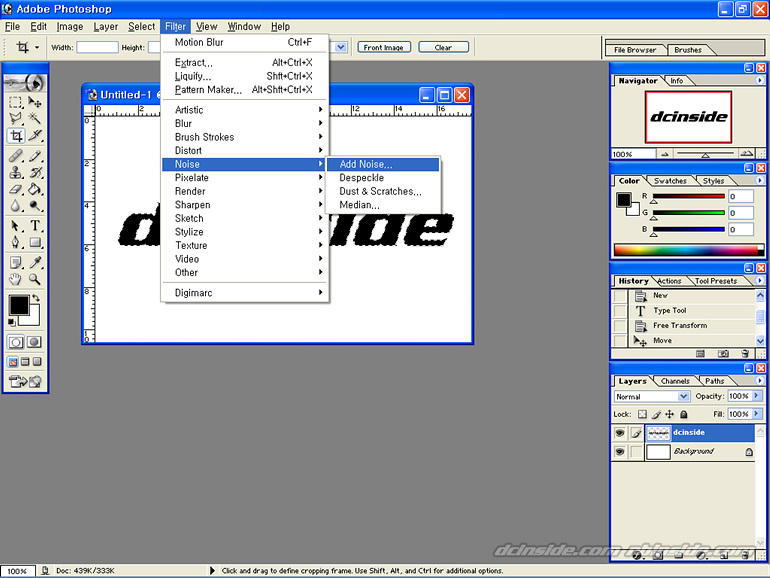
Task: Choose Dust & Scratches filter
Action: coord(383,191)
